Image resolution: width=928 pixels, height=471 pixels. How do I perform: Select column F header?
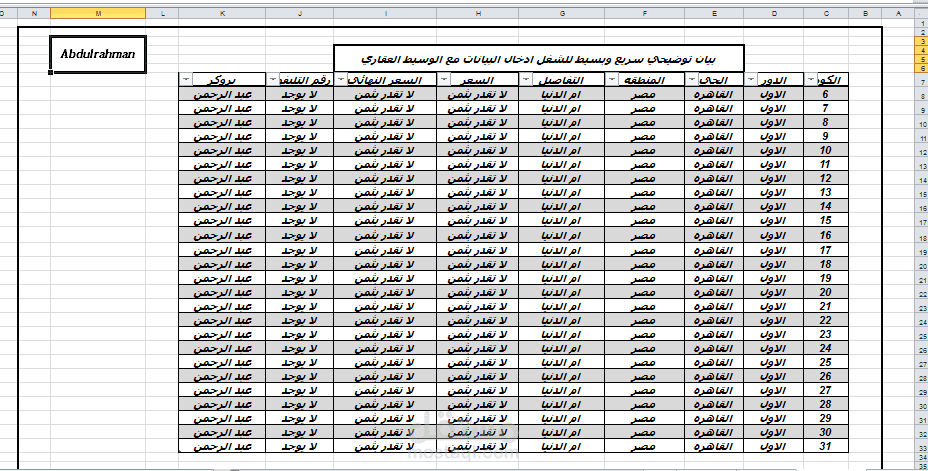(645, 14)
